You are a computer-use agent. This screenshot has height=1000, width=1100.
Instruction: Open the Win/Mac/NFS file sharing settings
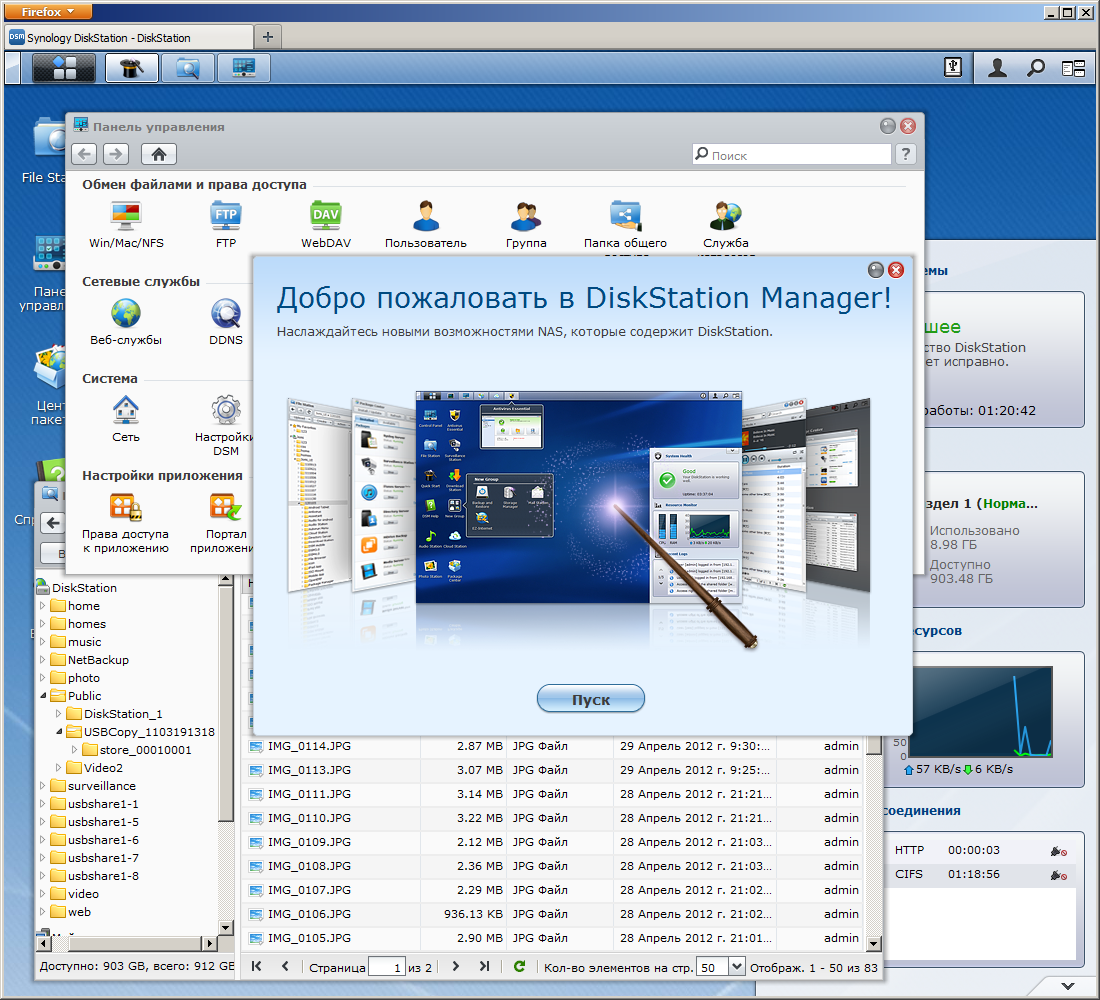125,216
